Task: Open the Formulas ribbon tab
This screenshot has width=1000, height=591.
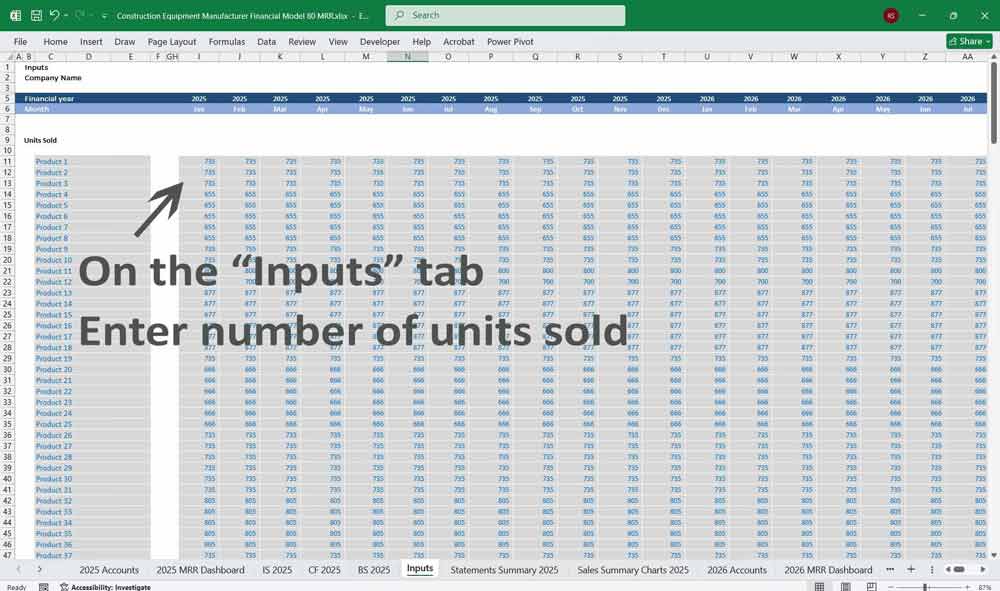Action: click(x=227, y=42)
